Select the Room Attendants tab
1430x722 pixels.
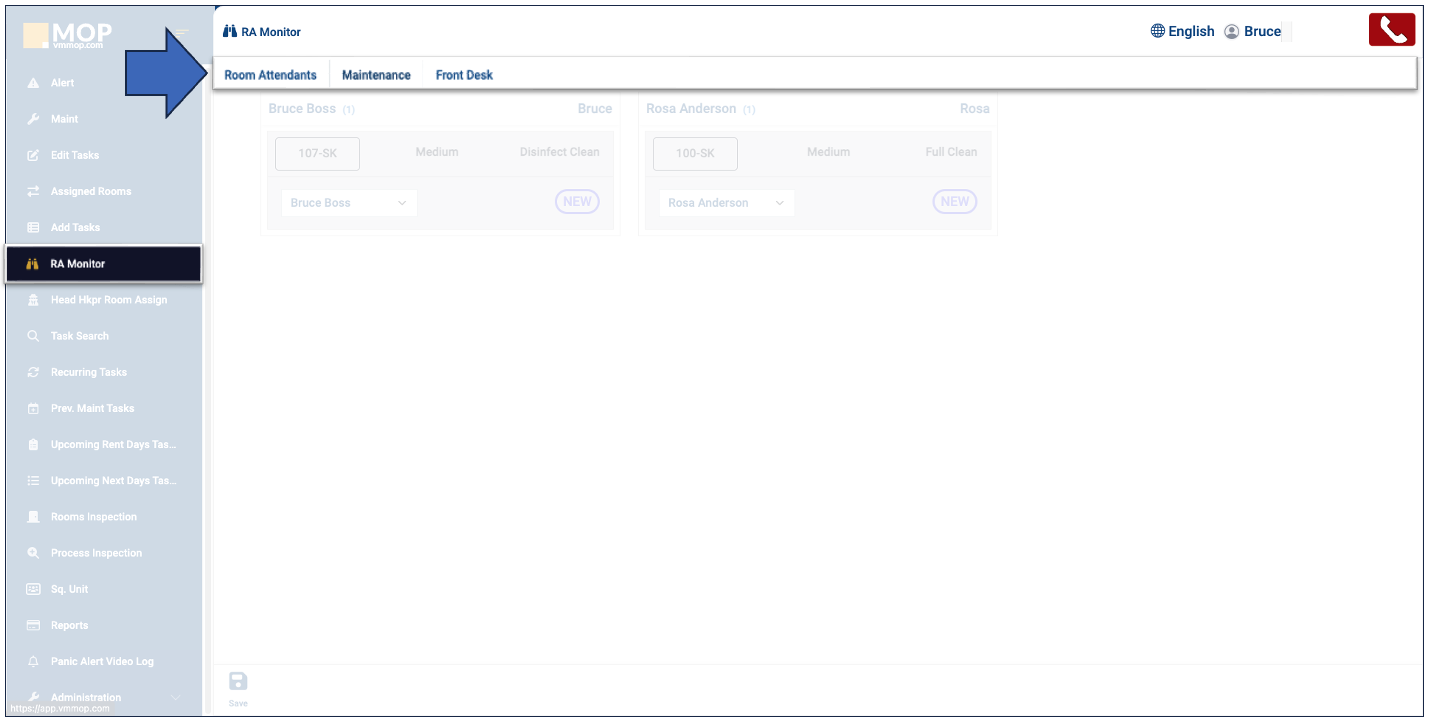click(x=270, y=75)
